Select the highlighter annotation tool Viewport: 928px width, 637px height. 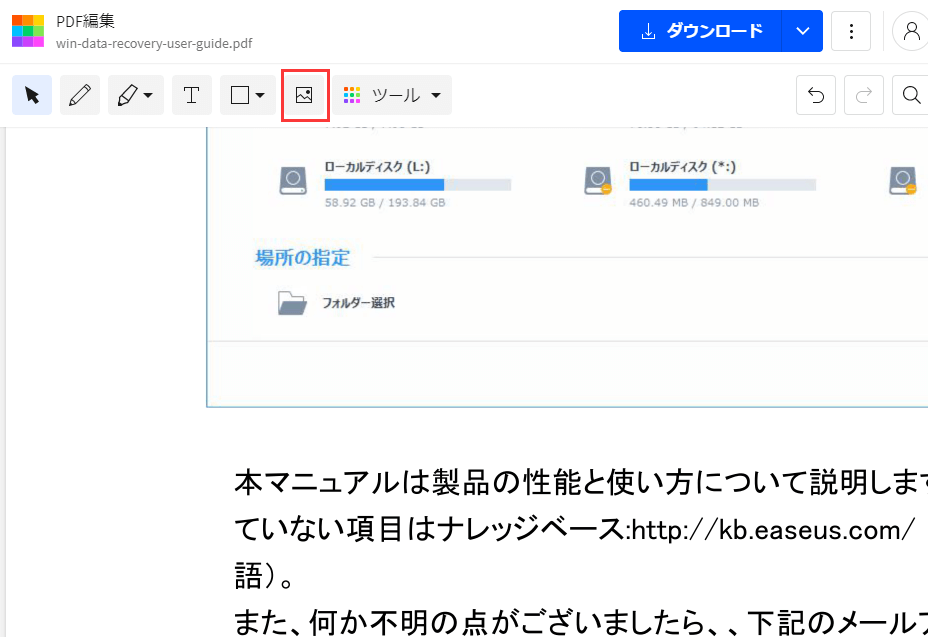click(128, 95)
